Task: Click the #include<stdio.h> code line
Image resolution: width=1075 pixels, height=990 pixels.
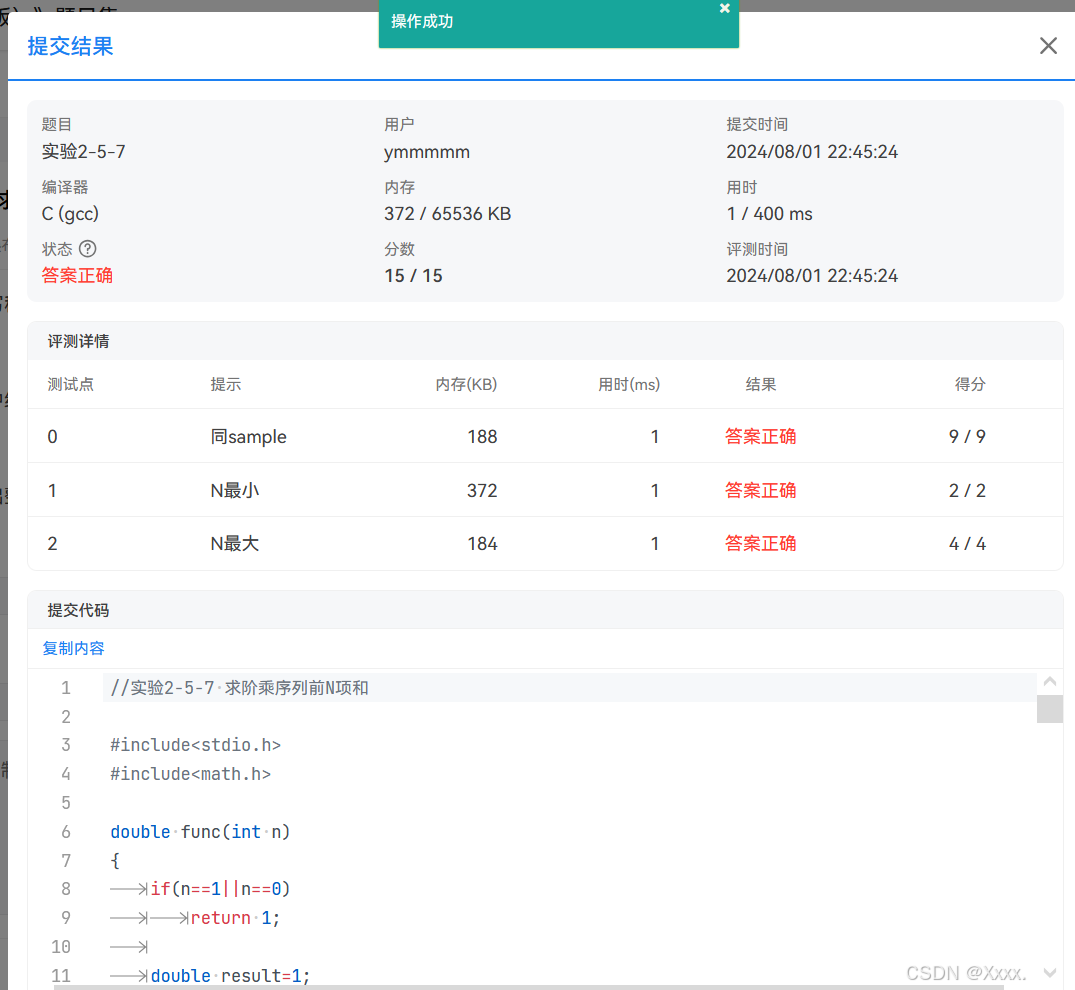Action: click(195, 745)
